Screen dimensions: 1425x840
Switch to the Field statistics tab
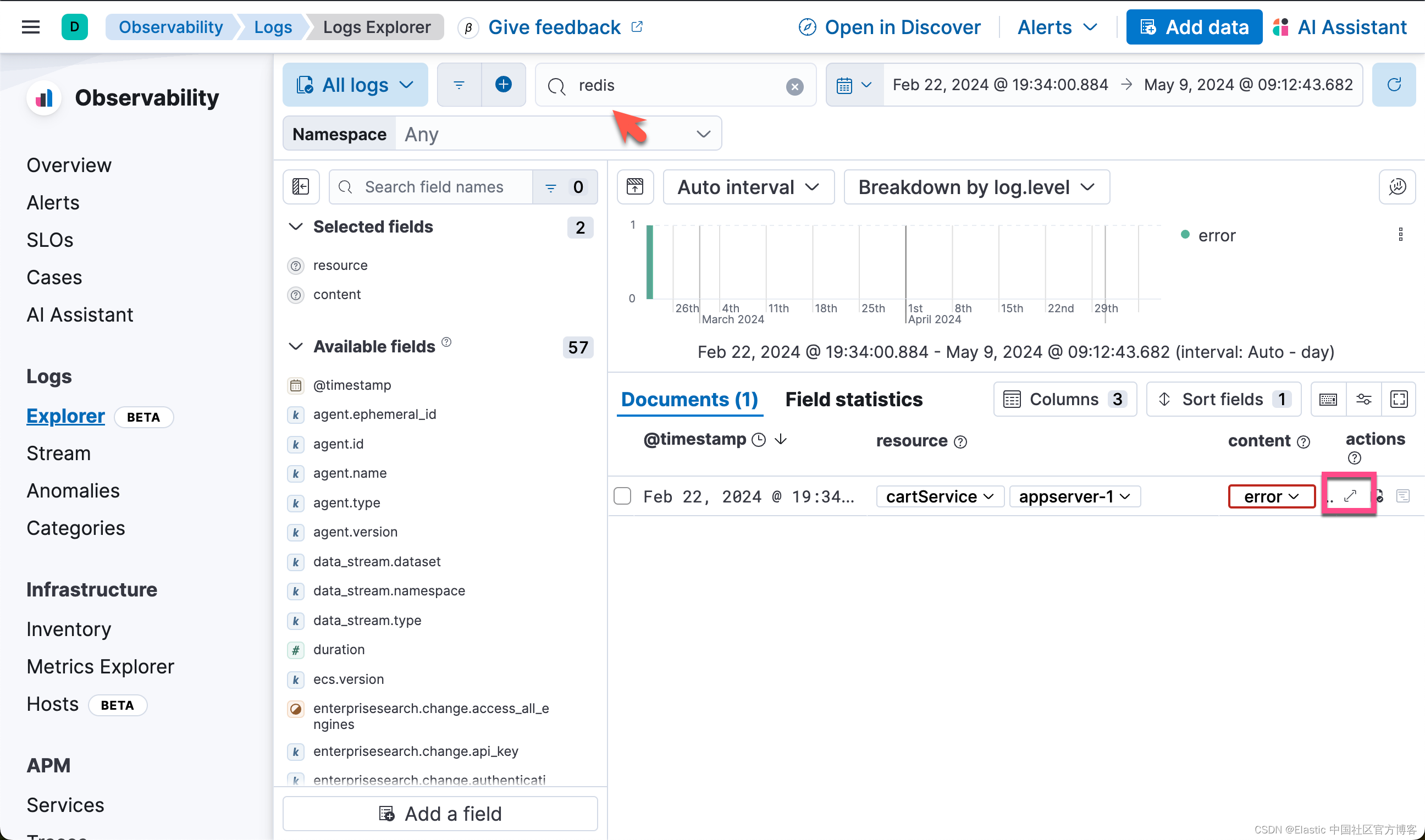[852, 399]
